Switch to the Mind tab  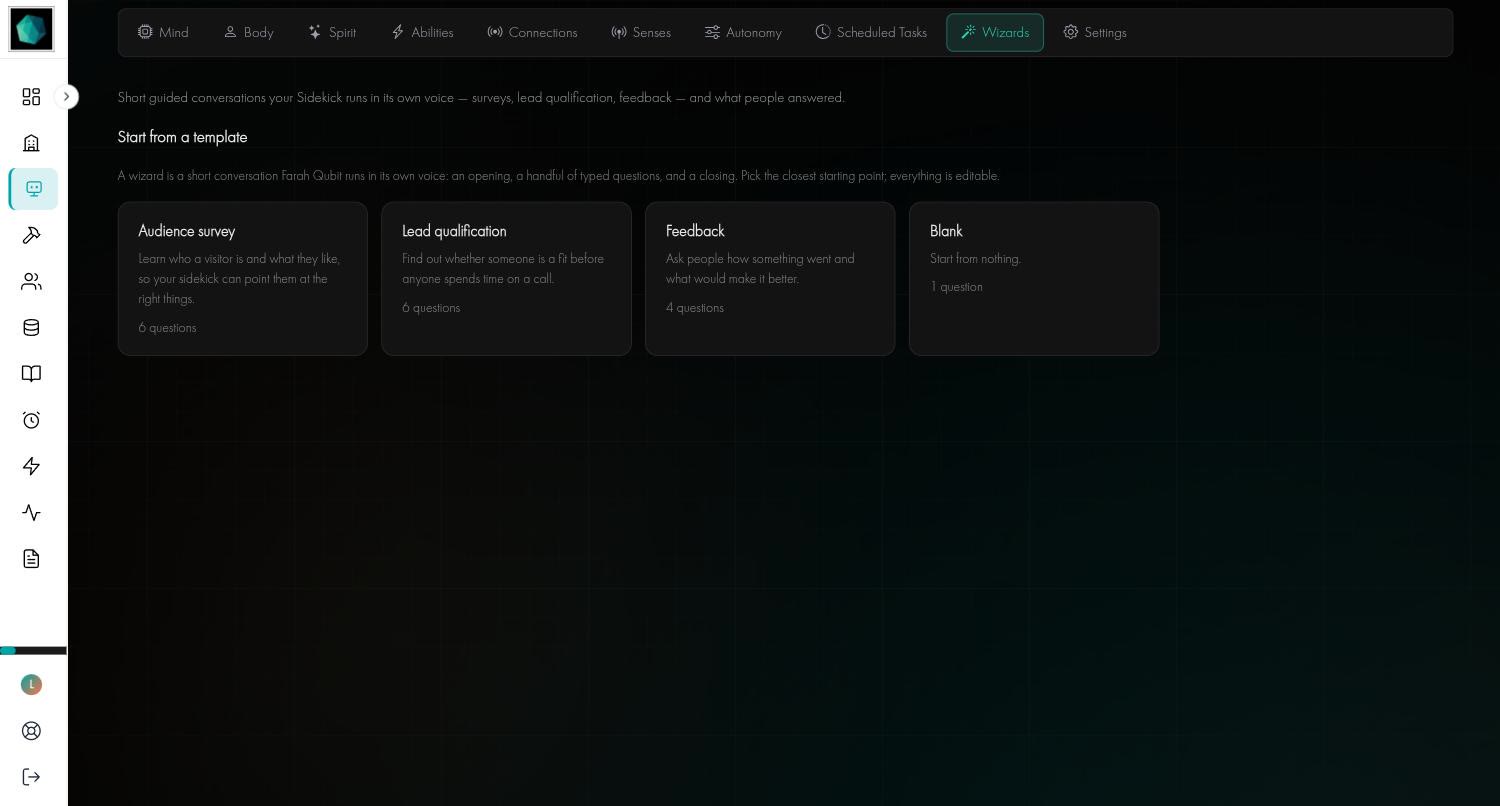163,33
